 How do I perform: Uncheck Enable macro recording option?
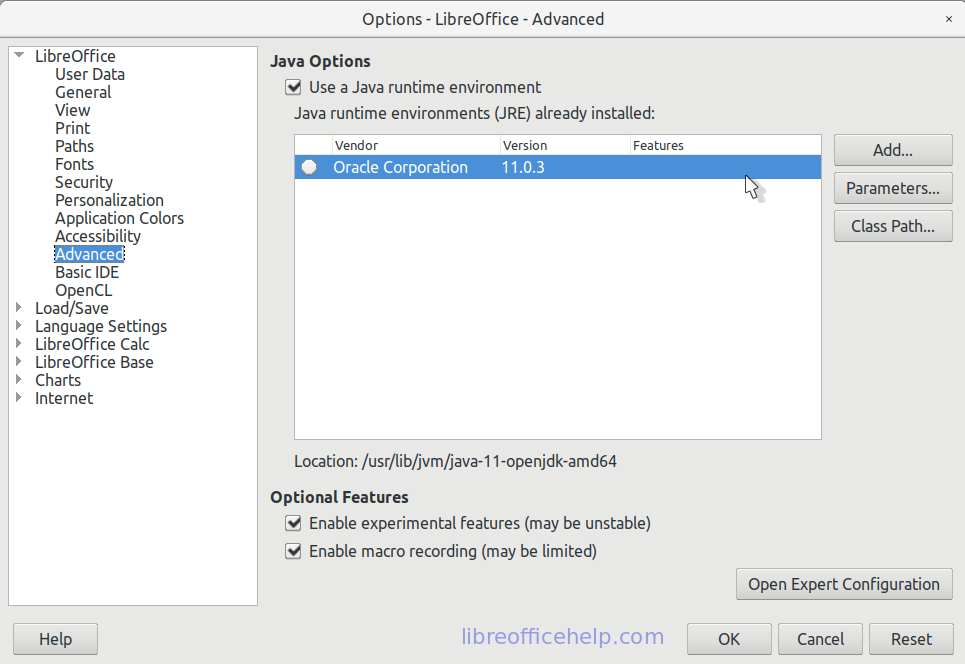pyautogui.click(x=293, y=551)
